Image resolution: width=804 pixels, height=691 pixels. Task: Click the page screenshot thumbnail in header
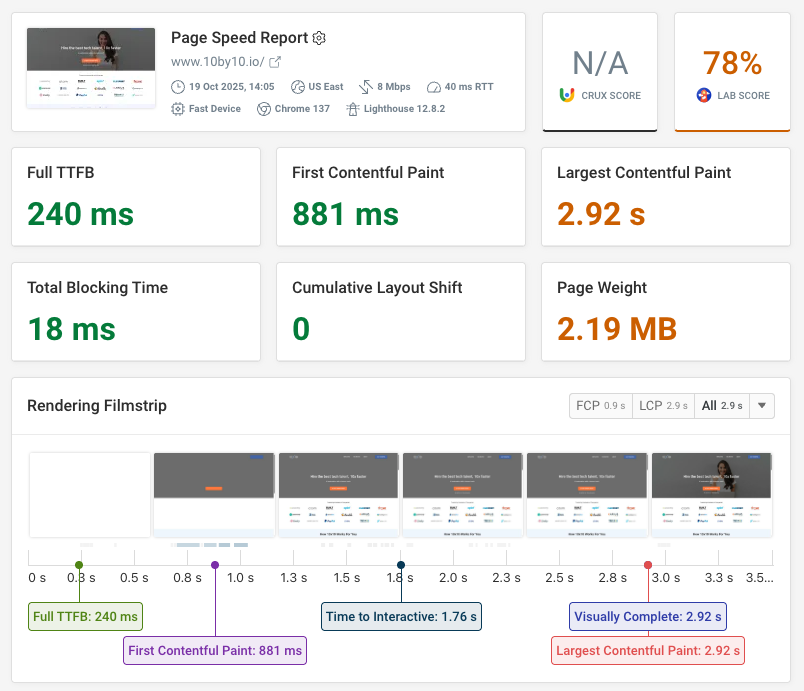click(91, 67)
